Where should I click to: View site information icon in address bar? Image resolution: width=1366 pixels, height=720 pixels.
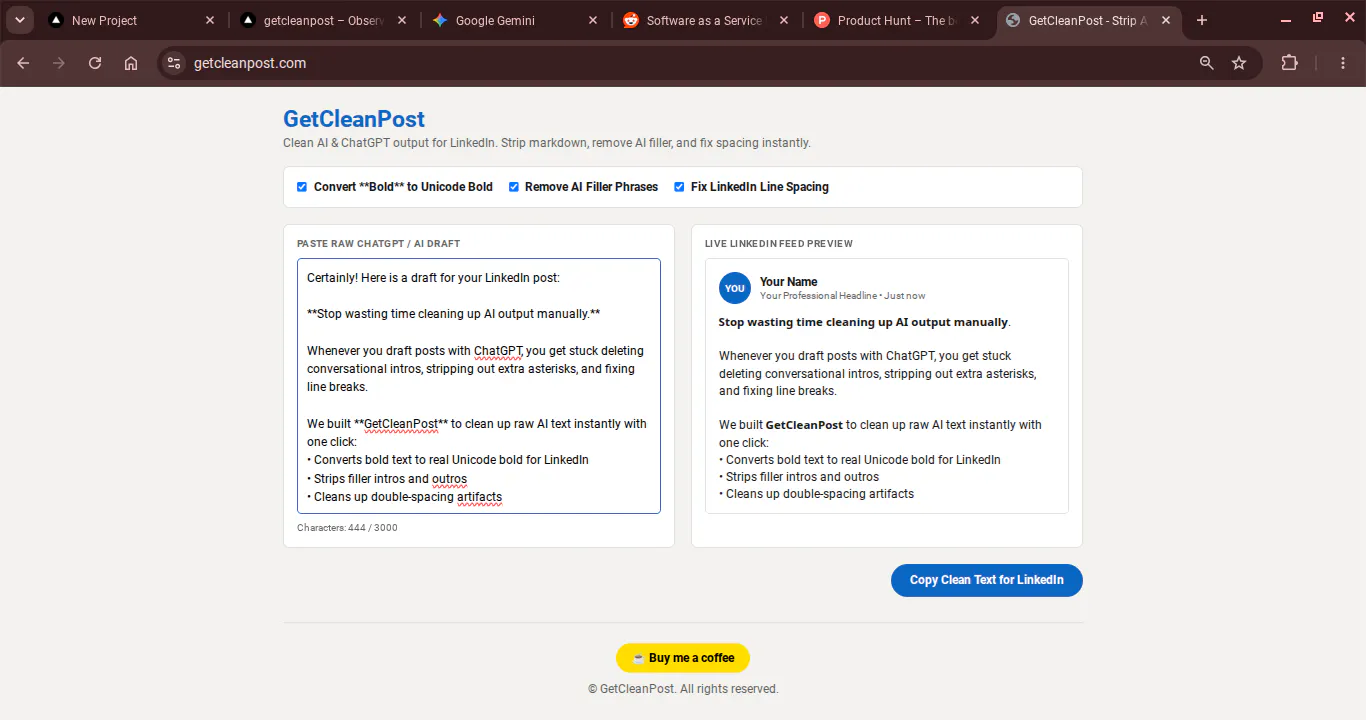174,63
